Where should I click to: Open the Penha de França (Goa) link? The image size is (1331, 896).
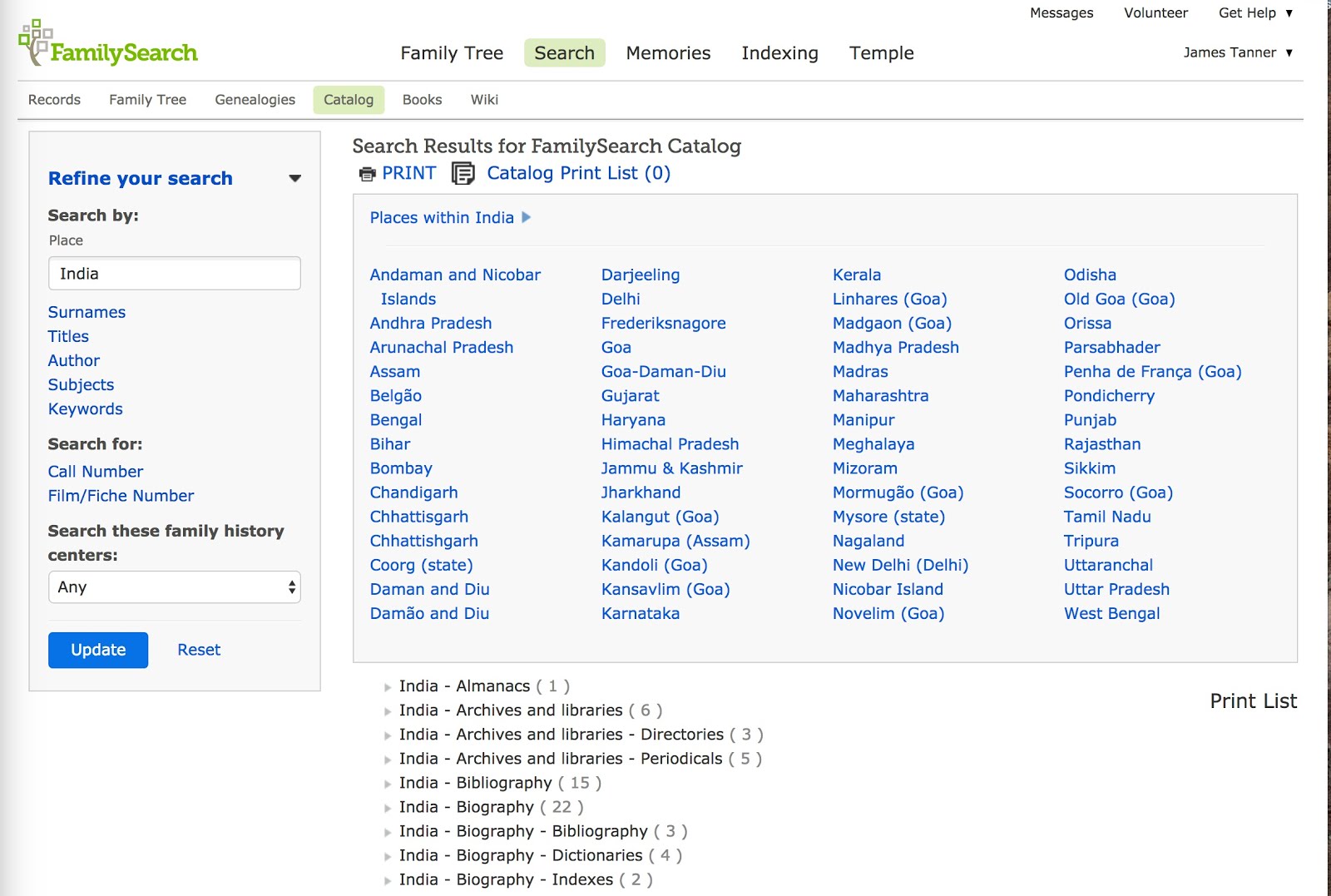pyautogui.click(x=1153, y=371)
